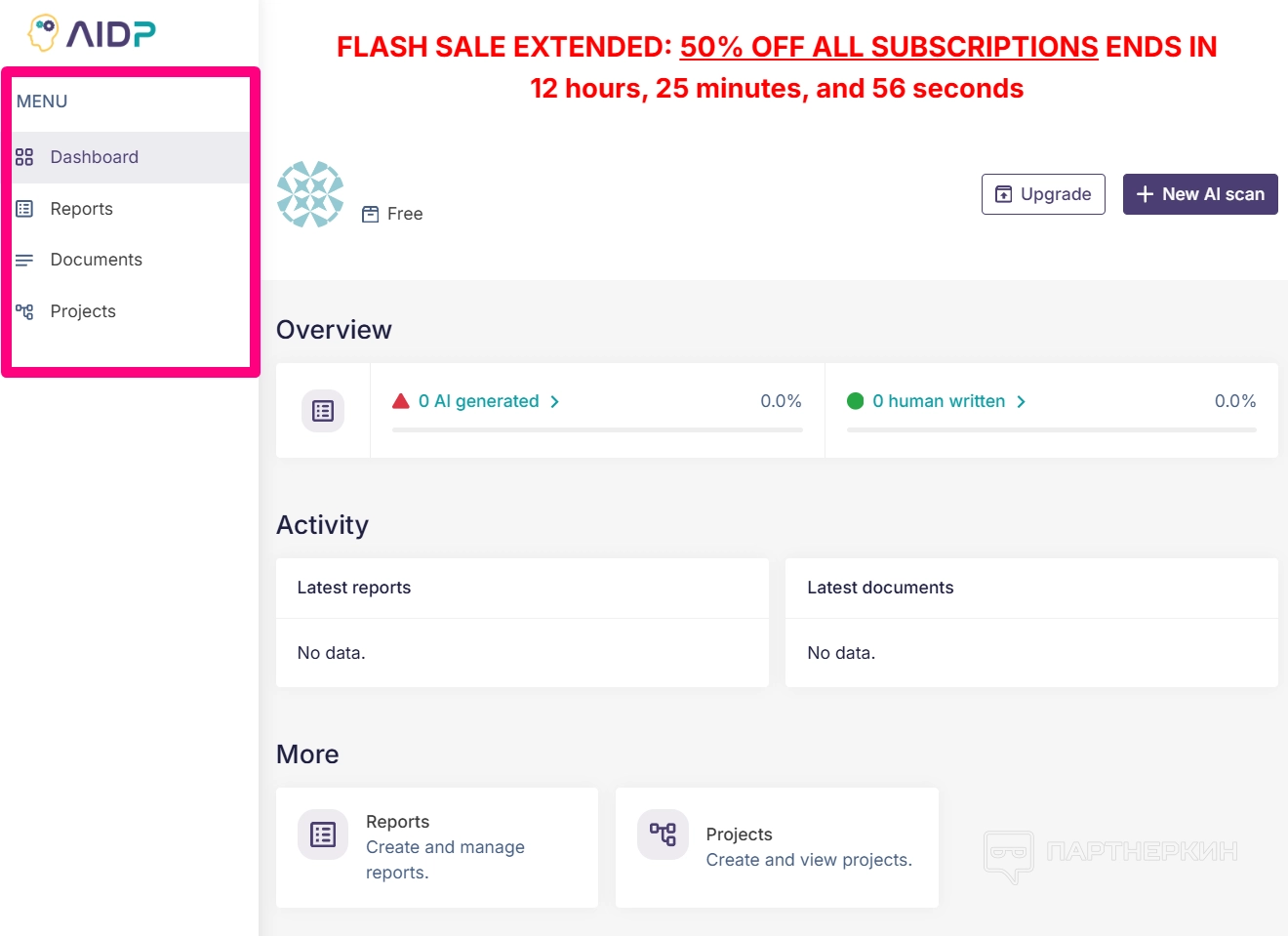Click the AI generated progress bar
This screenshot has height=936, width=1288.
click(x=597, y=429)
